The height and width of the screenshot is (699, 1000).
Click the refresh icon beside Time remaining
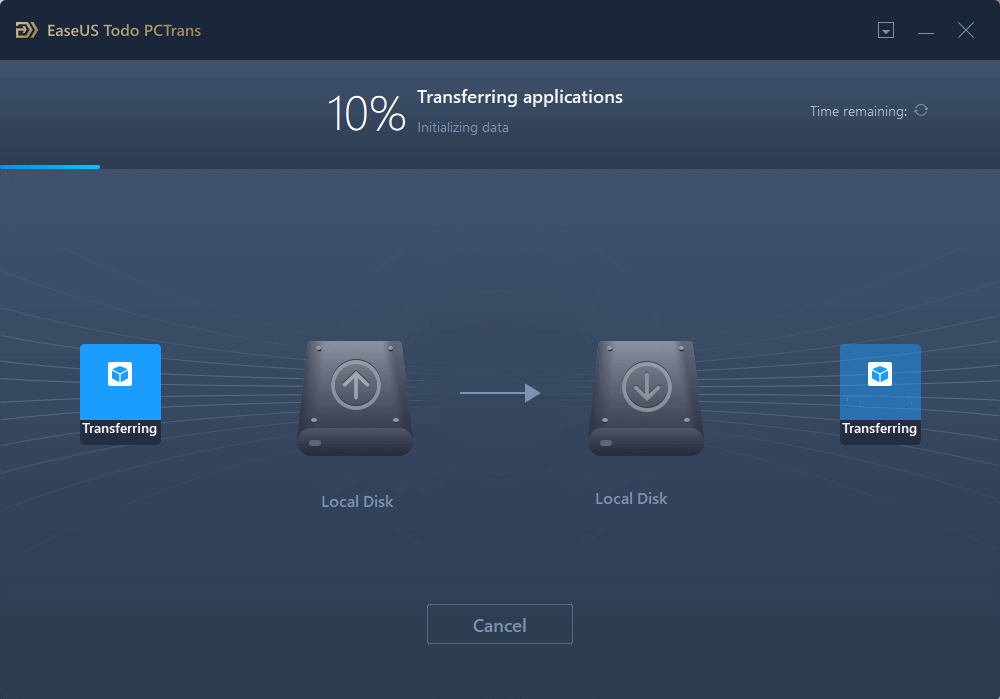pyautogui.click(x=921, y=111)
